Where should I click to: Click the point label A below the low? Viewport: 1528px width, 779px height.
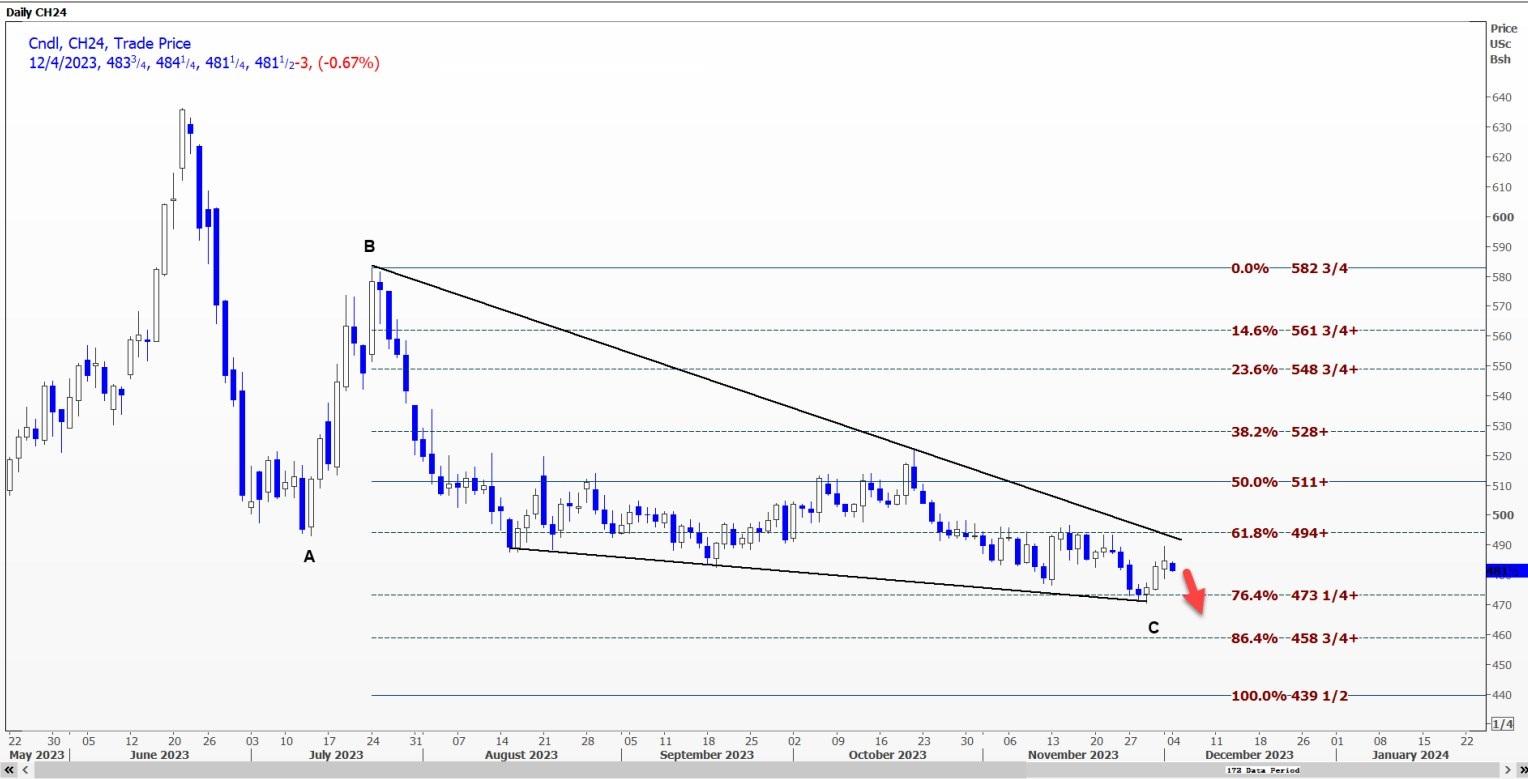309,556
